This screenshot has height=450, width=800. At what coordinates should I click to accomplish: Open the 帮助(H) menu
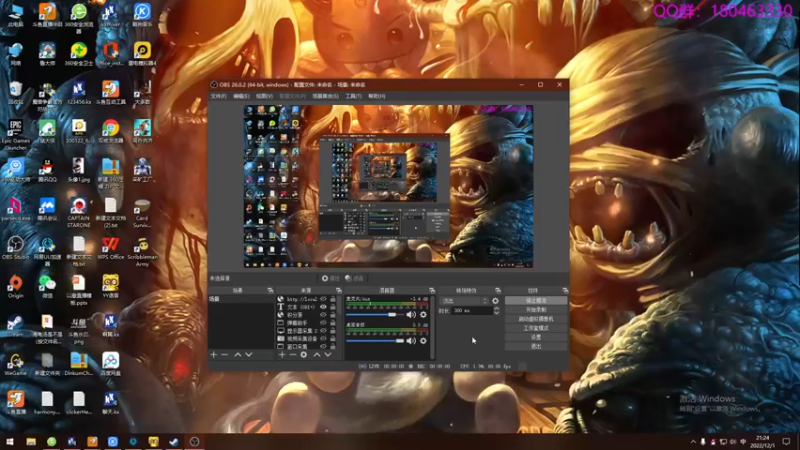click(x=377, y=96)
